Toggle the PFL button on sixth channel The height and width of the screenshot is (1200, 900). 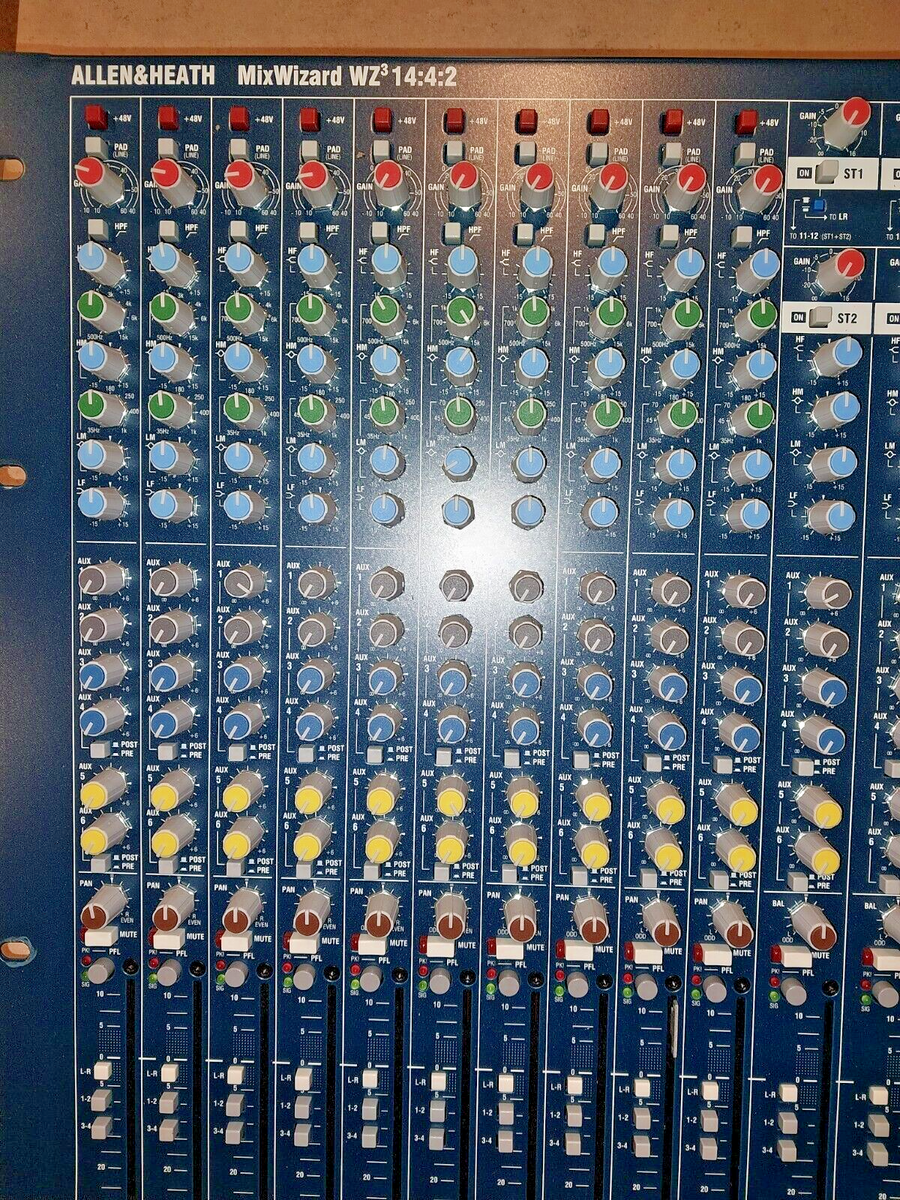point(440,981)
